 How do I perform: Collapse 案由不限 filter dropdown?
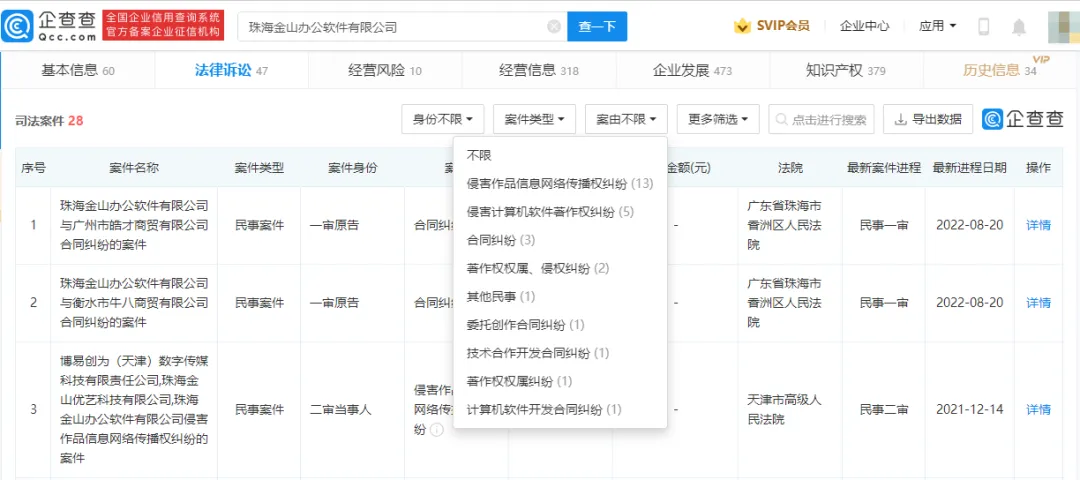click(626, 119)
